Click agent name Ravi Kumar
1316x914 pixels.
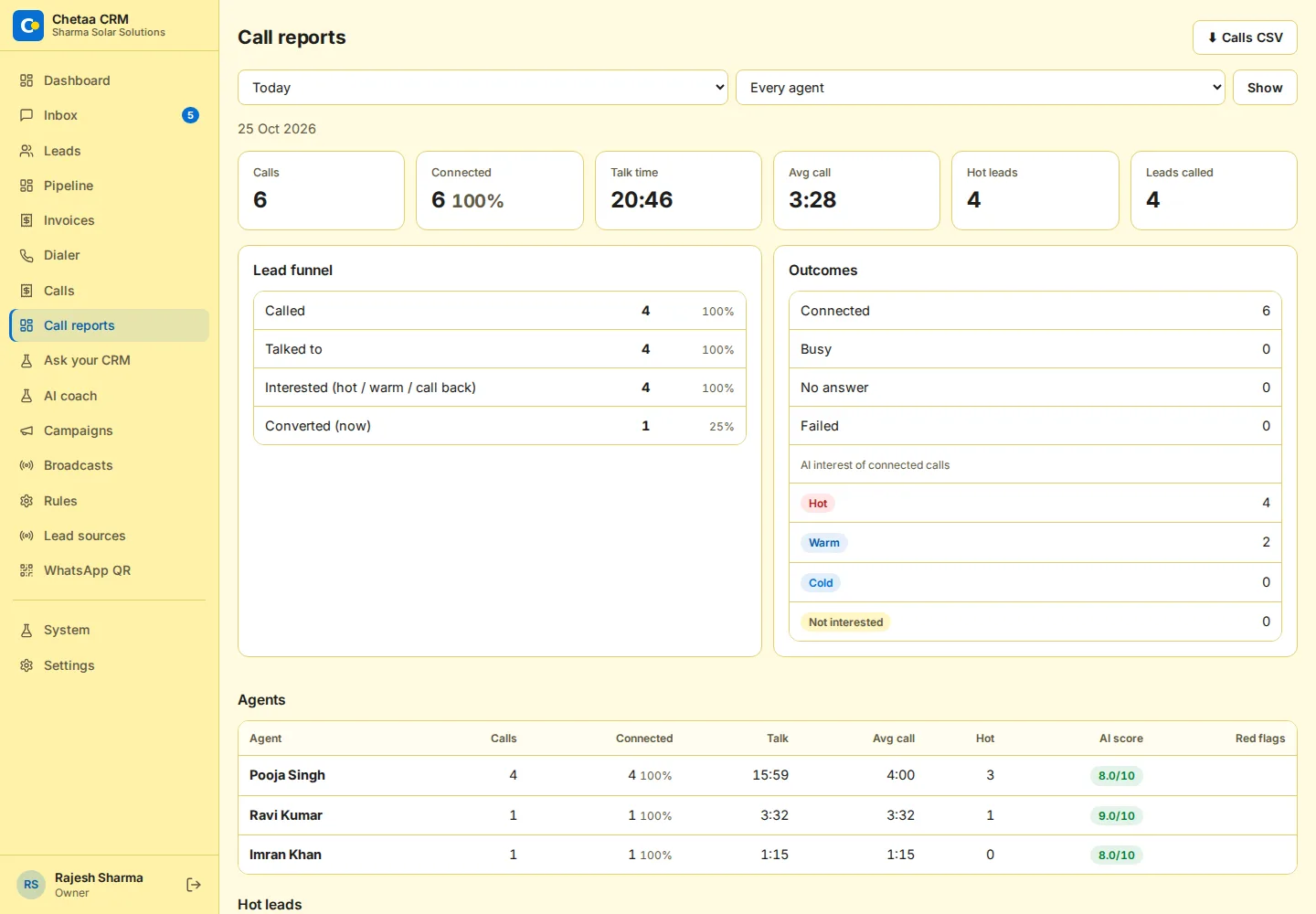(x=286, y=815)
